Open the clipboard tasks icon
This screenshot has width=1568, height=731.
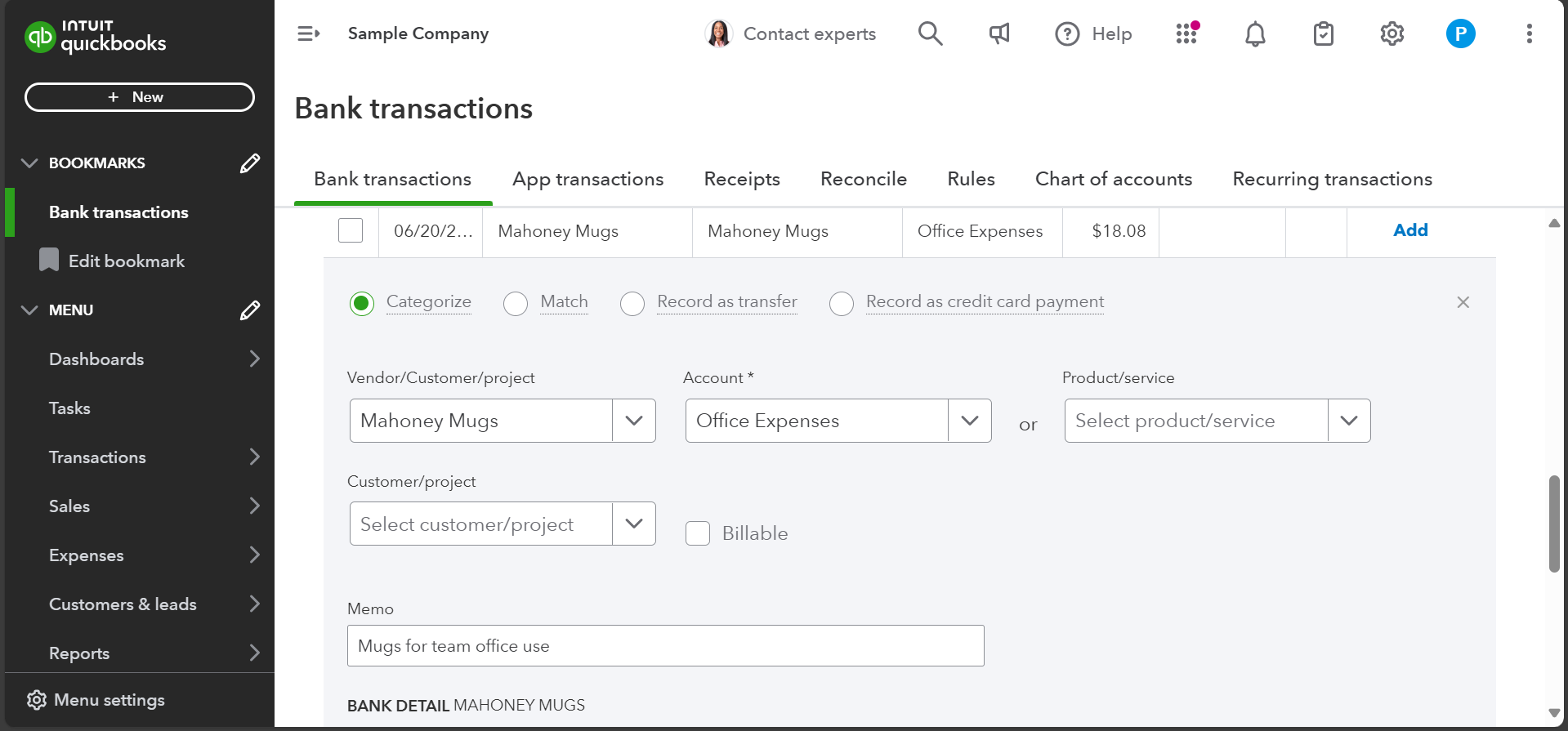pos(1323,33)
